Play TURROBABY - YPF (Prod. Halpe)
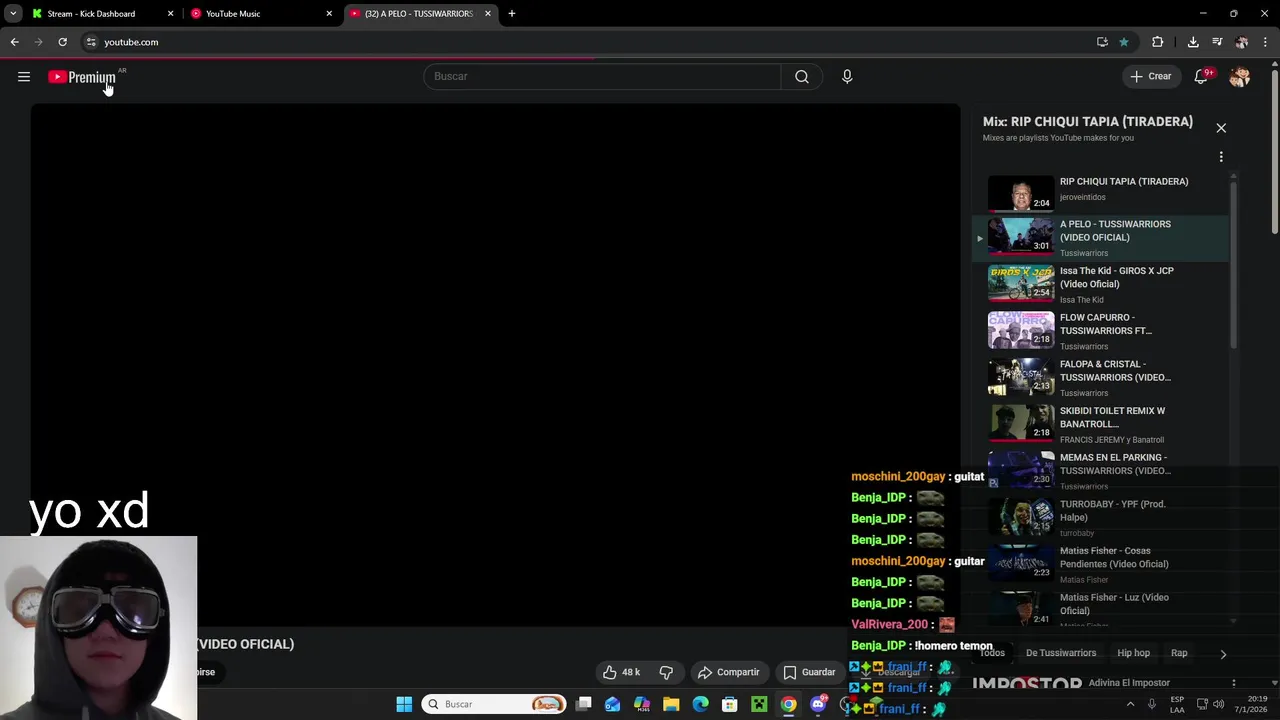The width and height of the screenshot is (1280, 720). coord(1102,518)
